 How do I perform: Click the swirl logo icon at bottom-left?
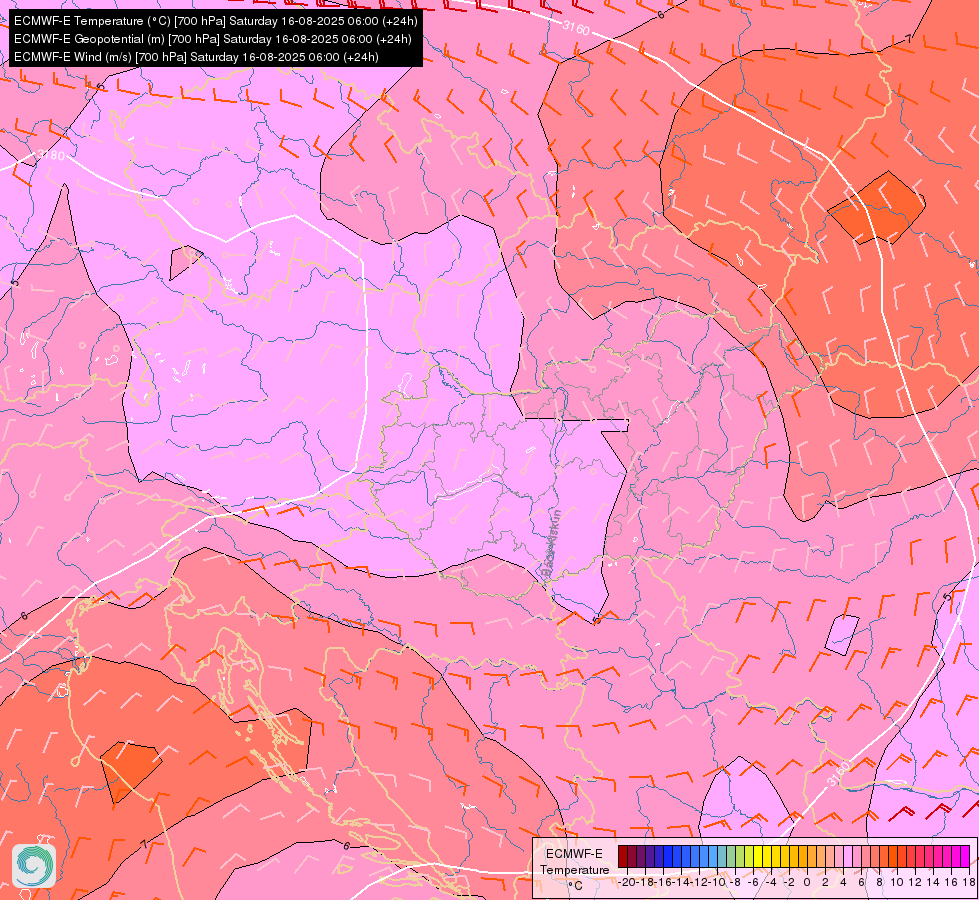(34, 866)
